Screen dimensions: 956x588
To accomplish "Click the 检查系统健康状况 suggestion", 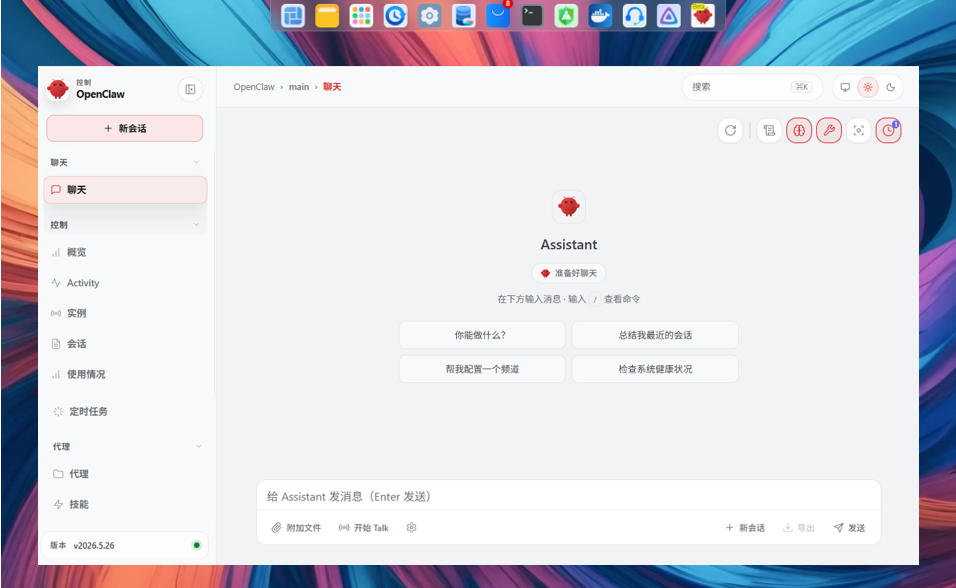I will pos(655,369).
